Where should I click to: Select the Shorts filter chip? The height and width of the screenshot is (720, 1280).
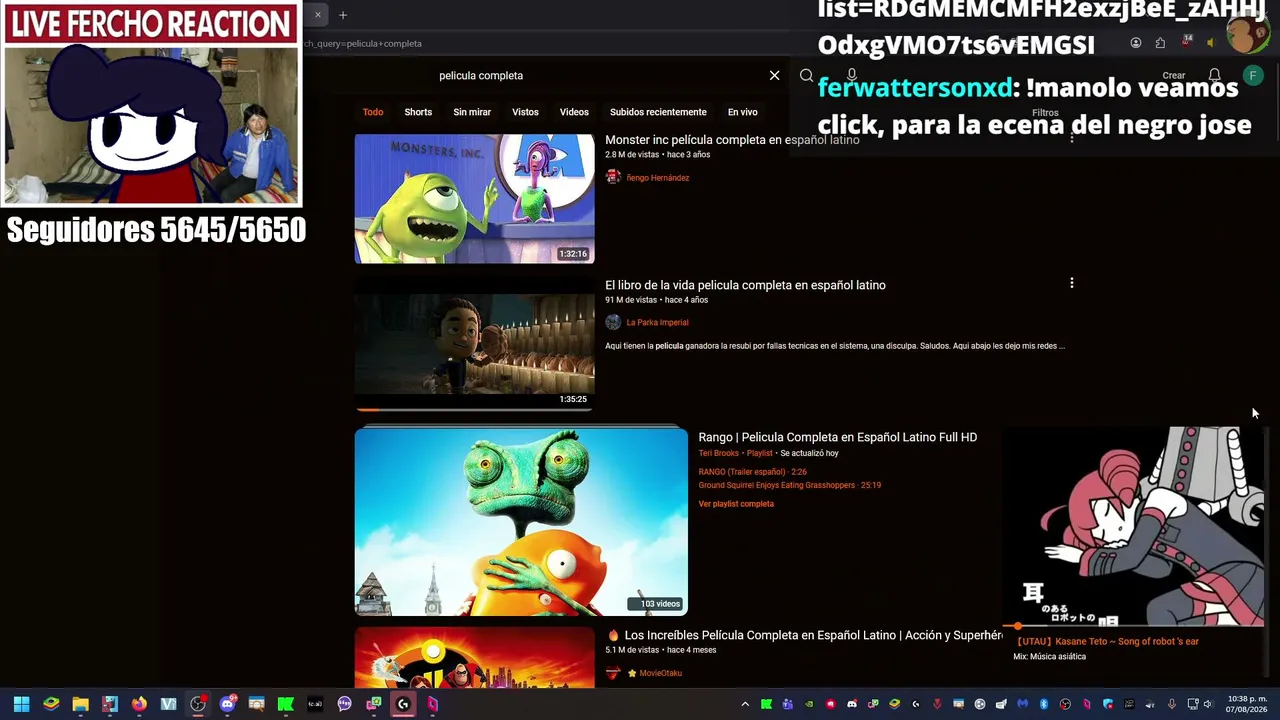coord(418,112)
